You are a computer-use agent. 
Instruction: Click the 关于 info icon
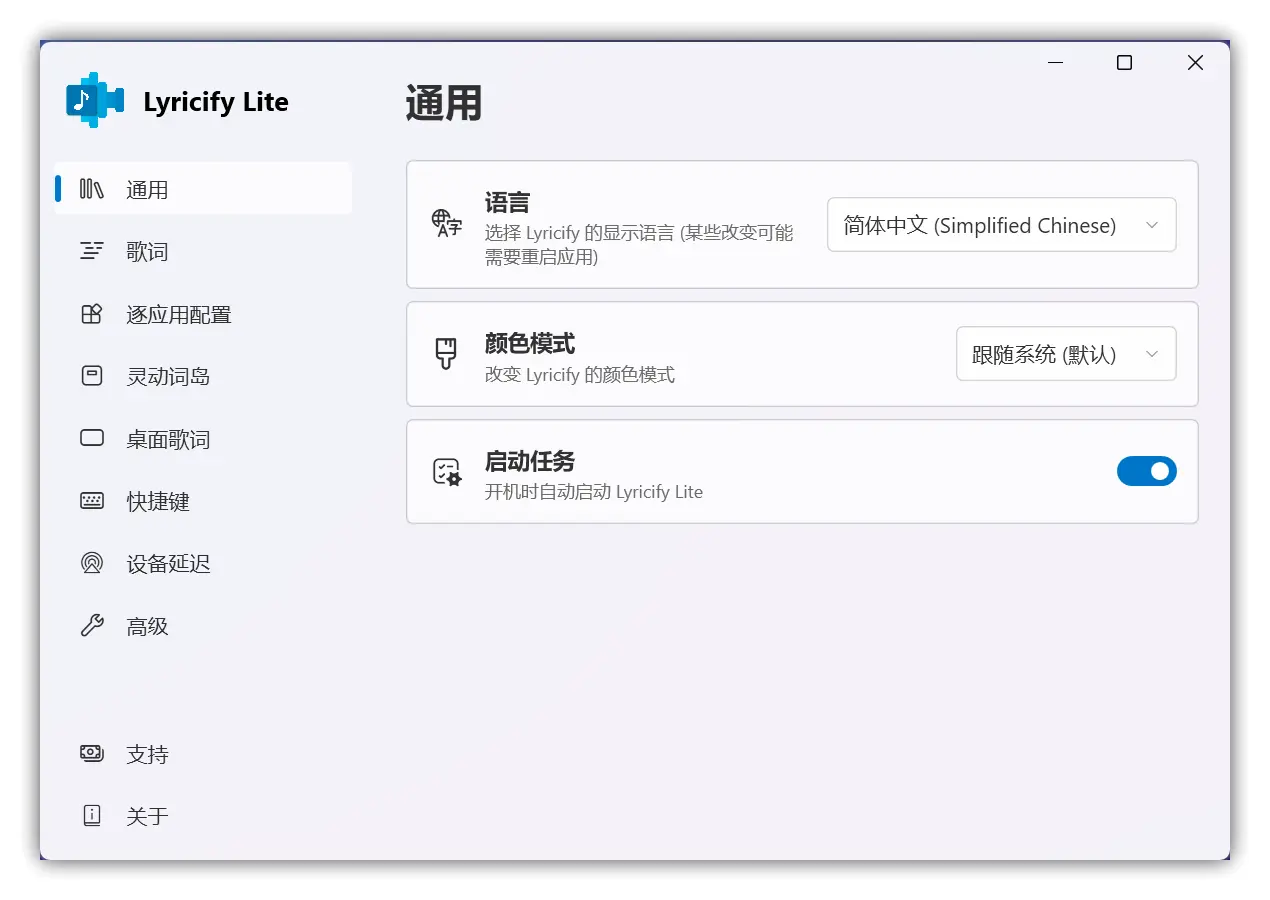(x=92, y=815)
